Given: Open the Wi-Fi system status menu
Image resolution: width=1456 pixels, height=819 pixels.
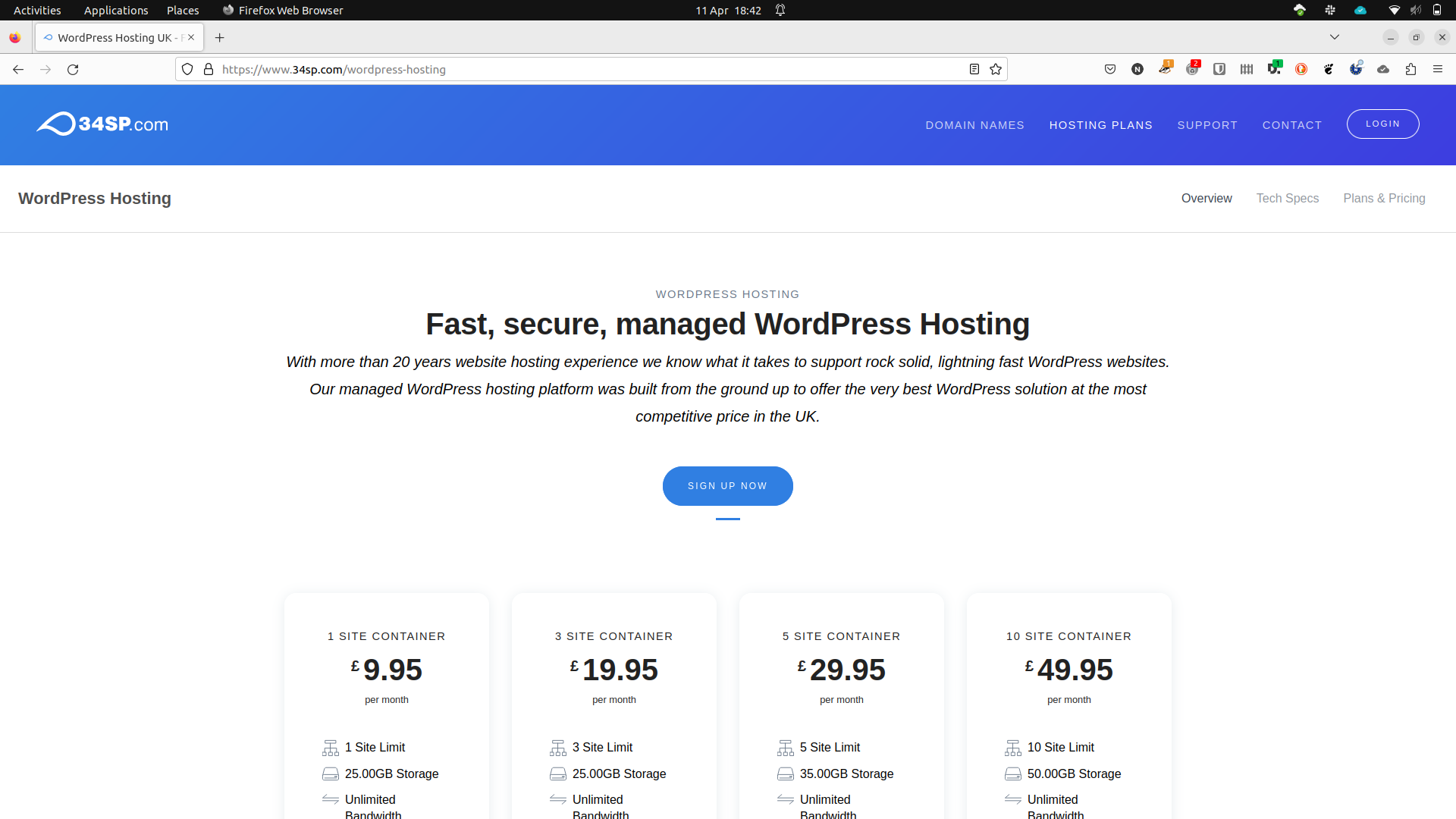Looking at the screenshot, I should click(x=1394, y=10).
